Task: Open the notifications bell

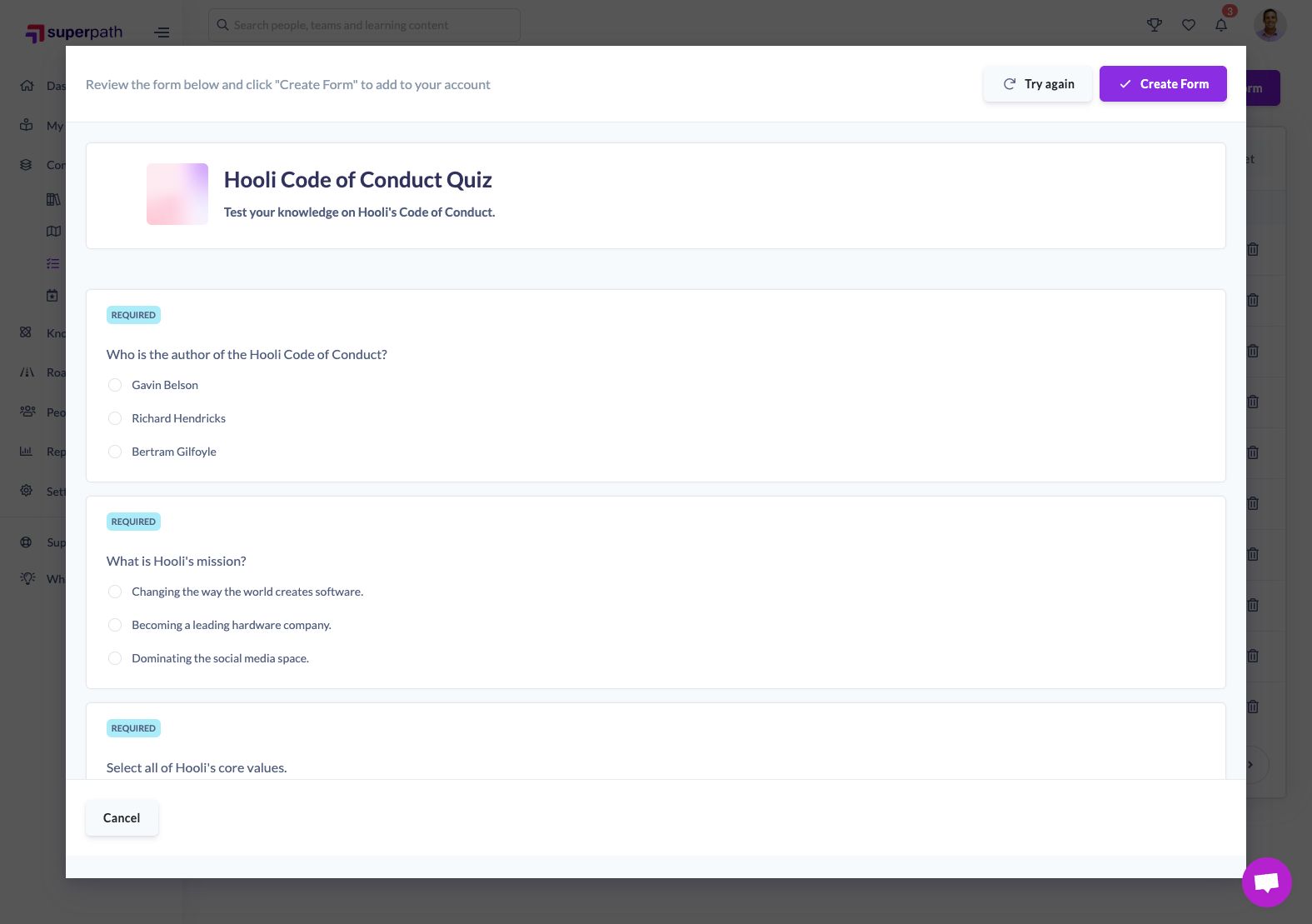Action: click(1221, 25)
